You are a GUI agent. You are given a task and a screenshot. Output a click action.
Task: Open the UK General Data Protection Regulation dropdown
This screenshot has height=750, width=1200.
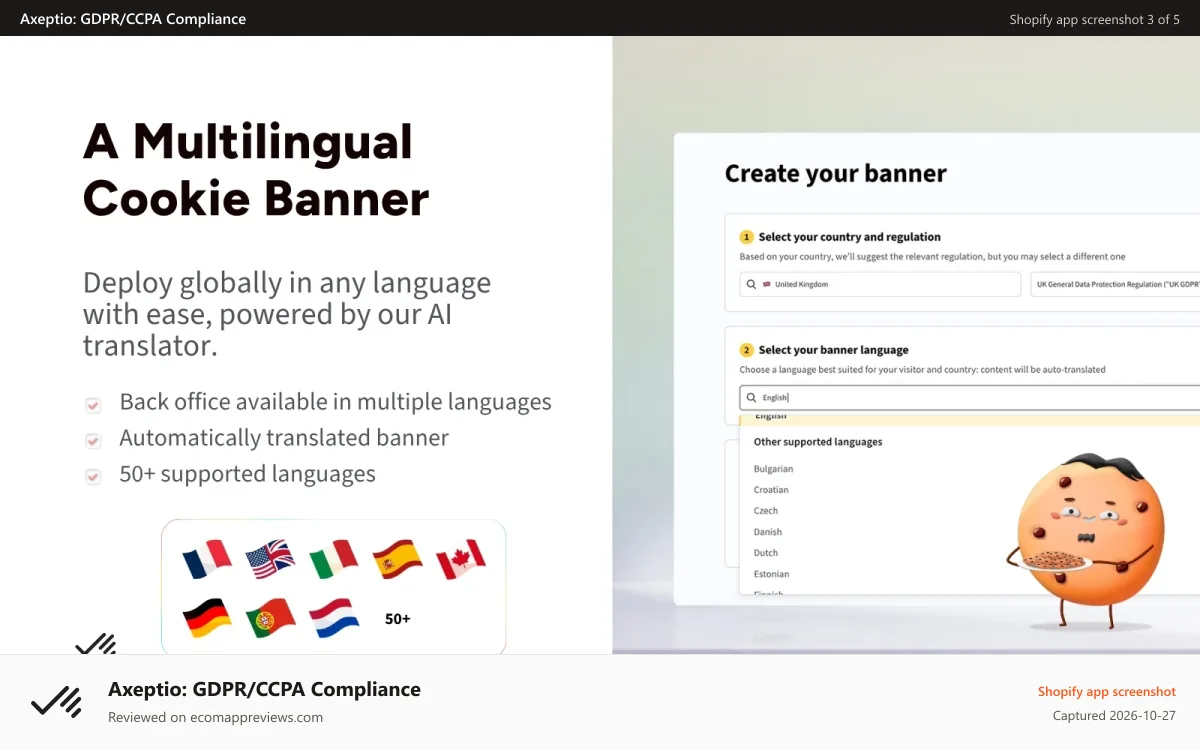[x=1115, y=284]
